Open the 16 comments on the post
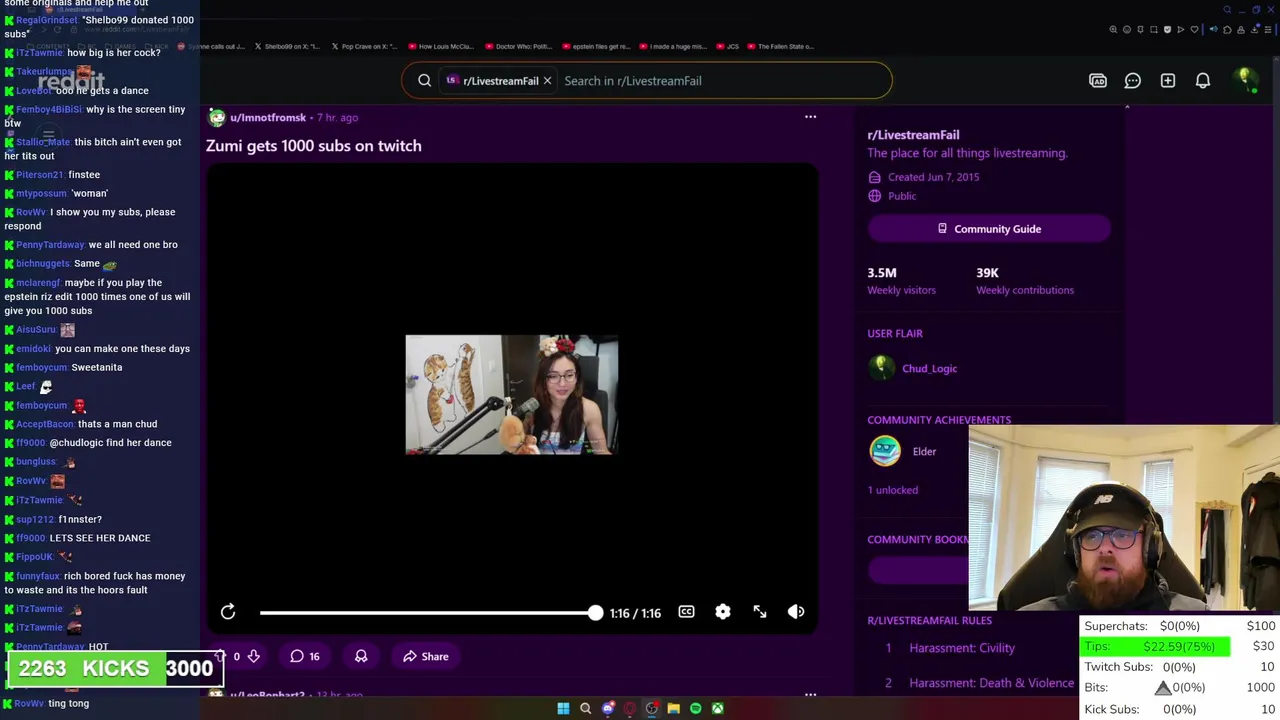Screen dimensions: 1280x720 point(305,656)
